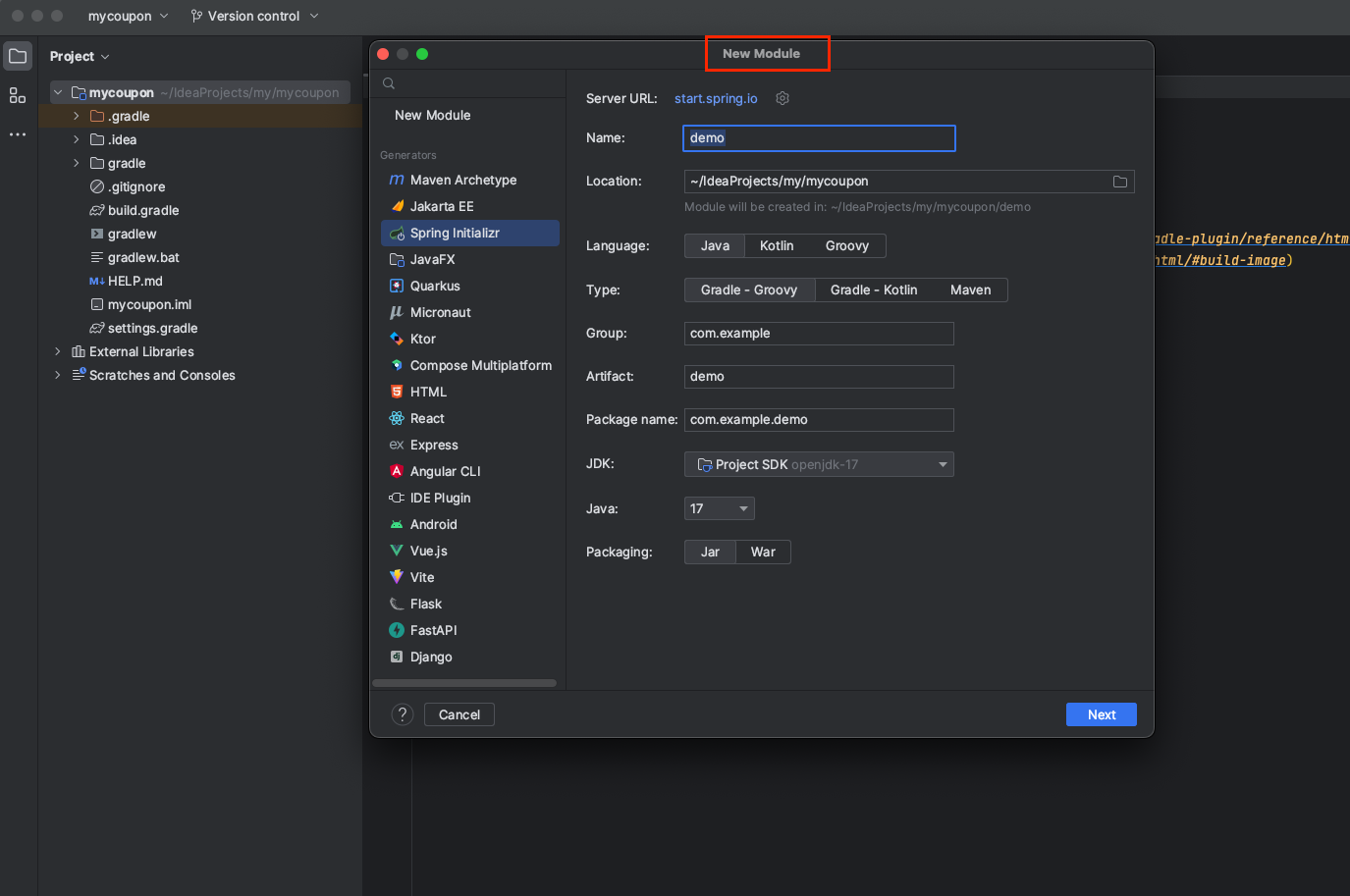
Task: Click the Location browse folder icon
Action: point(1119,182)
